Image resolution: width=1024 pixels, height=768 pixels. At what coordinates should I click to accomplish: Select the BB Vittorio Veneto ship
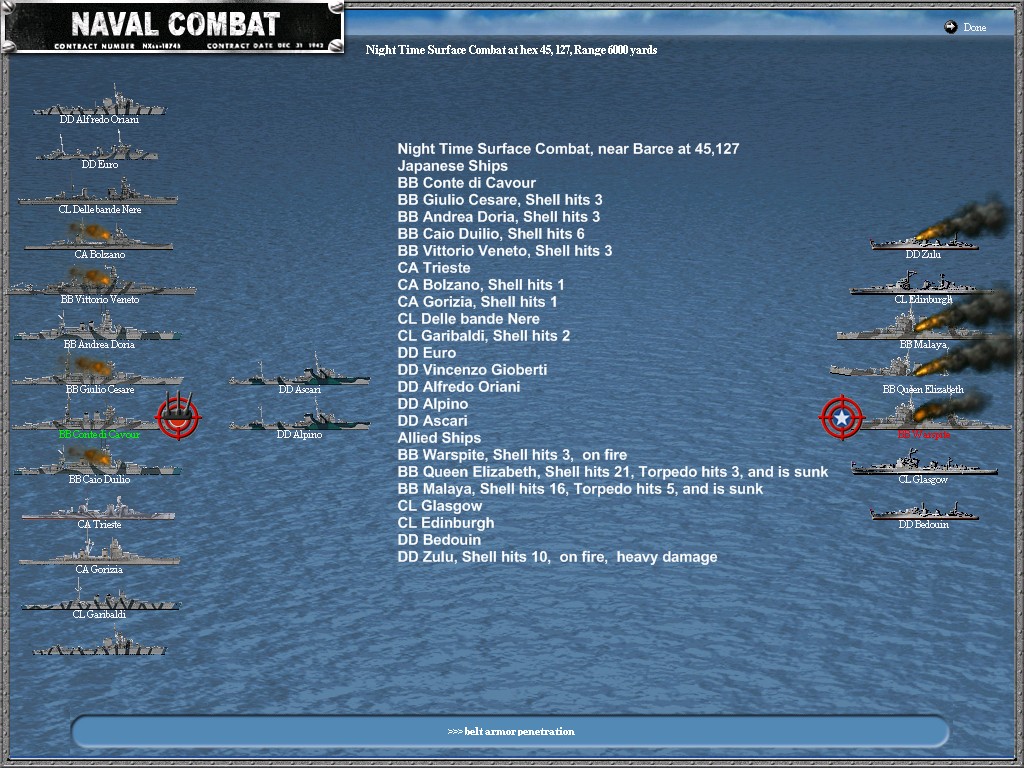point(100,281)
